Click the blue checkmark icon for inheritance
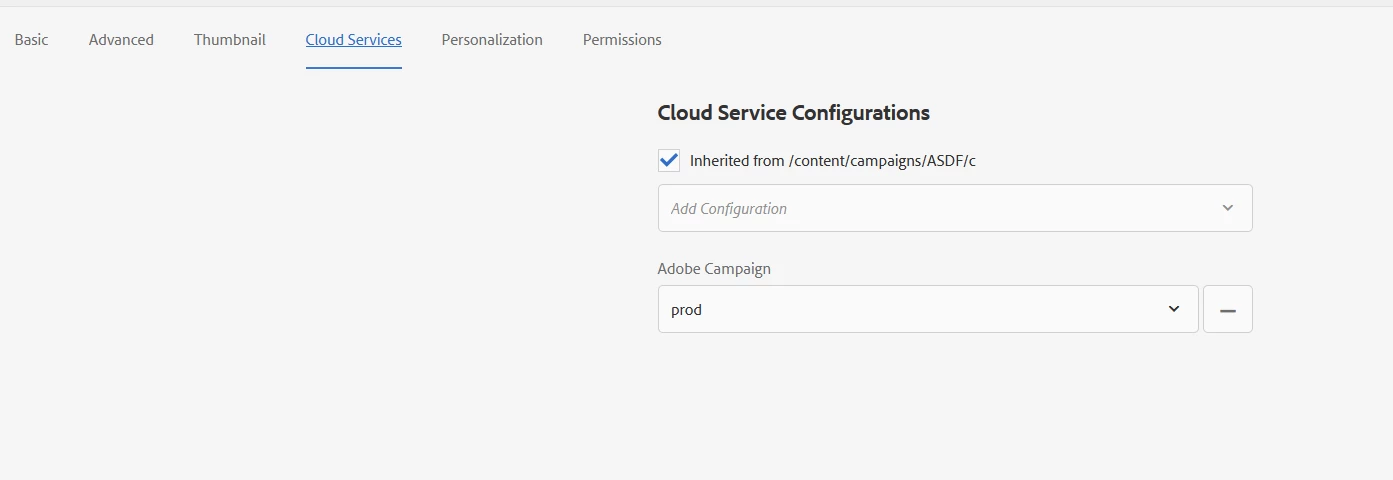 click(669, 160)
